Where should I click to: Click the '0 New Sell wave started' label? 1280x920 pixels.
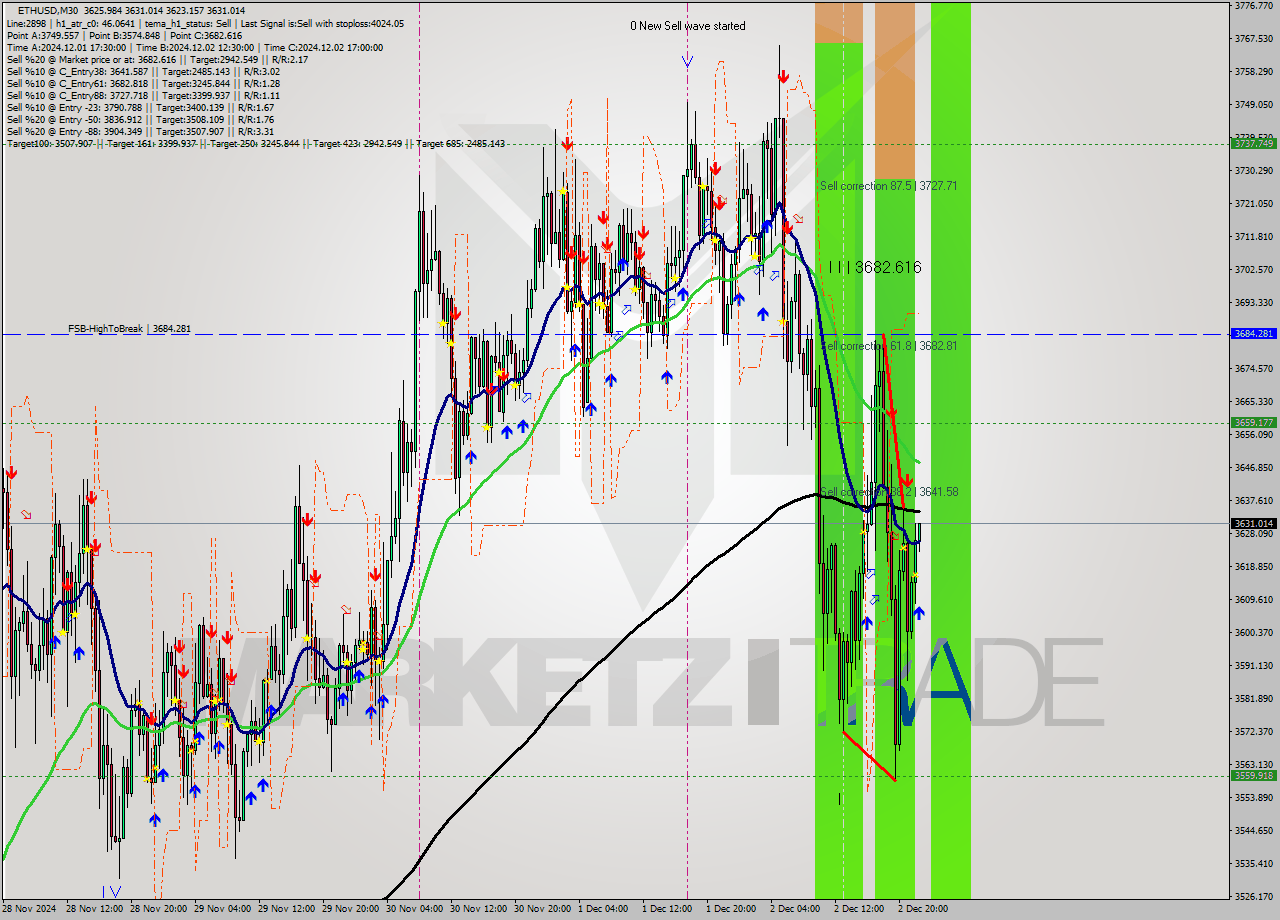pyautogui.click(x=687, y=26)
